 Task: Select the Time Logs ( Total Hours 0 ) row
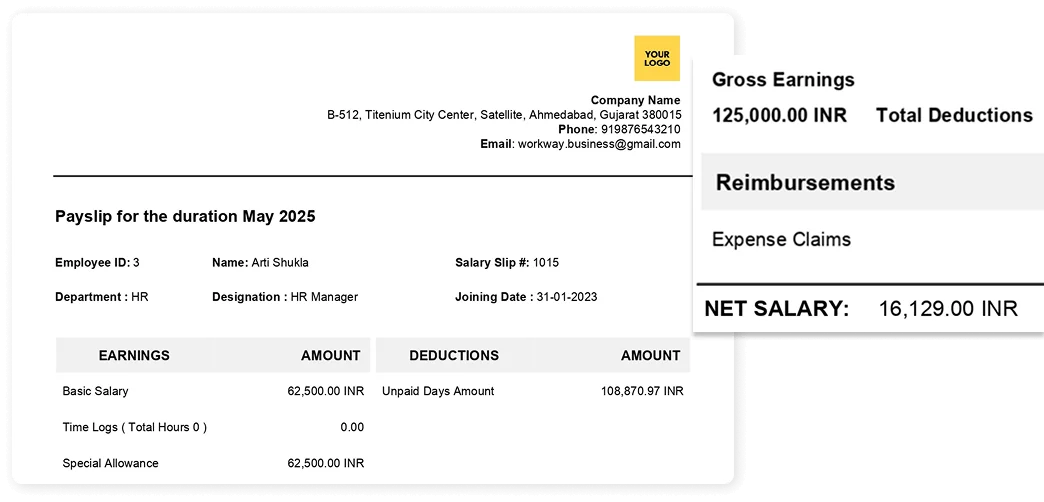tap(134, 427)
